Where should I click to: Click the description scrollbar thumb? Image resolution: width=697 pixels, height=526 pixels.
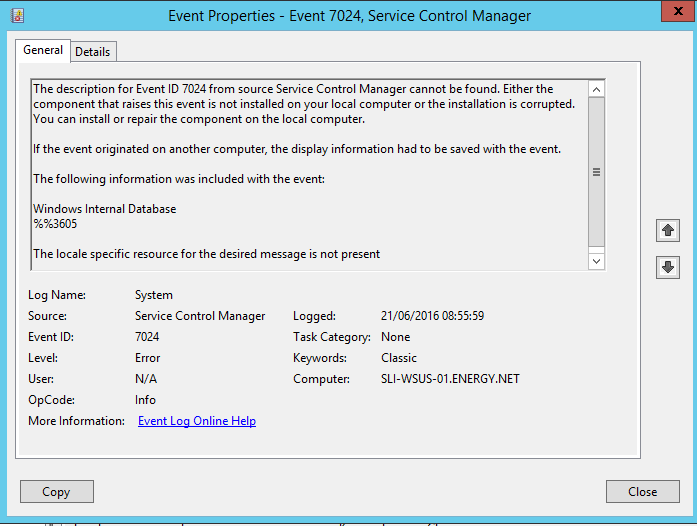pos(596,172)
